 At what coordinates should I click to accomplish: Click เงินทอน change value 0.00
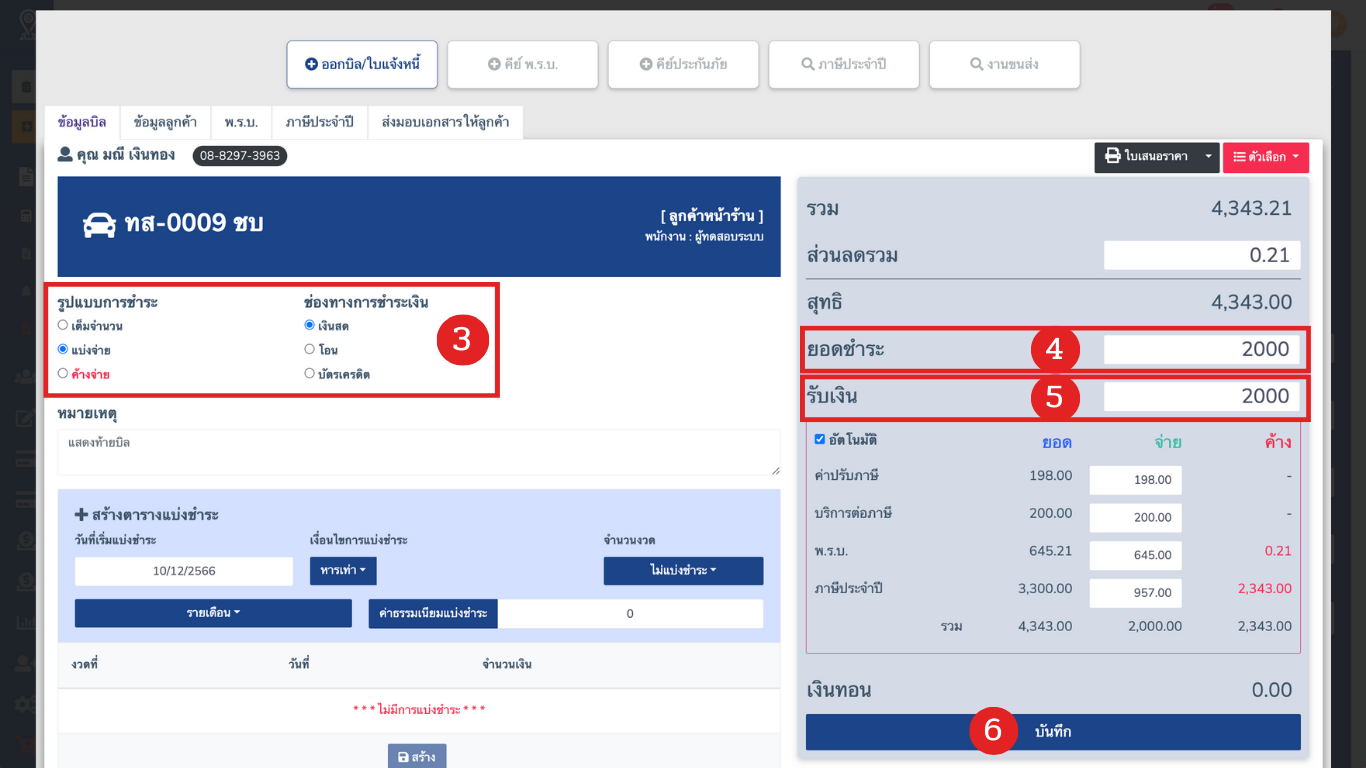tap(1272, 690)
